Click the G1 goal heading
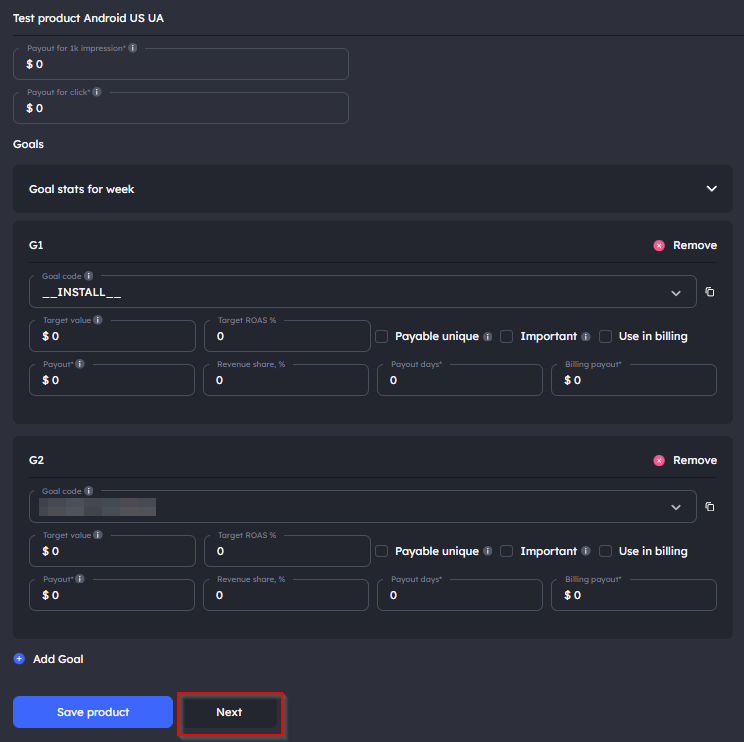This screenshot has width=744, height=742. (36, 245)
